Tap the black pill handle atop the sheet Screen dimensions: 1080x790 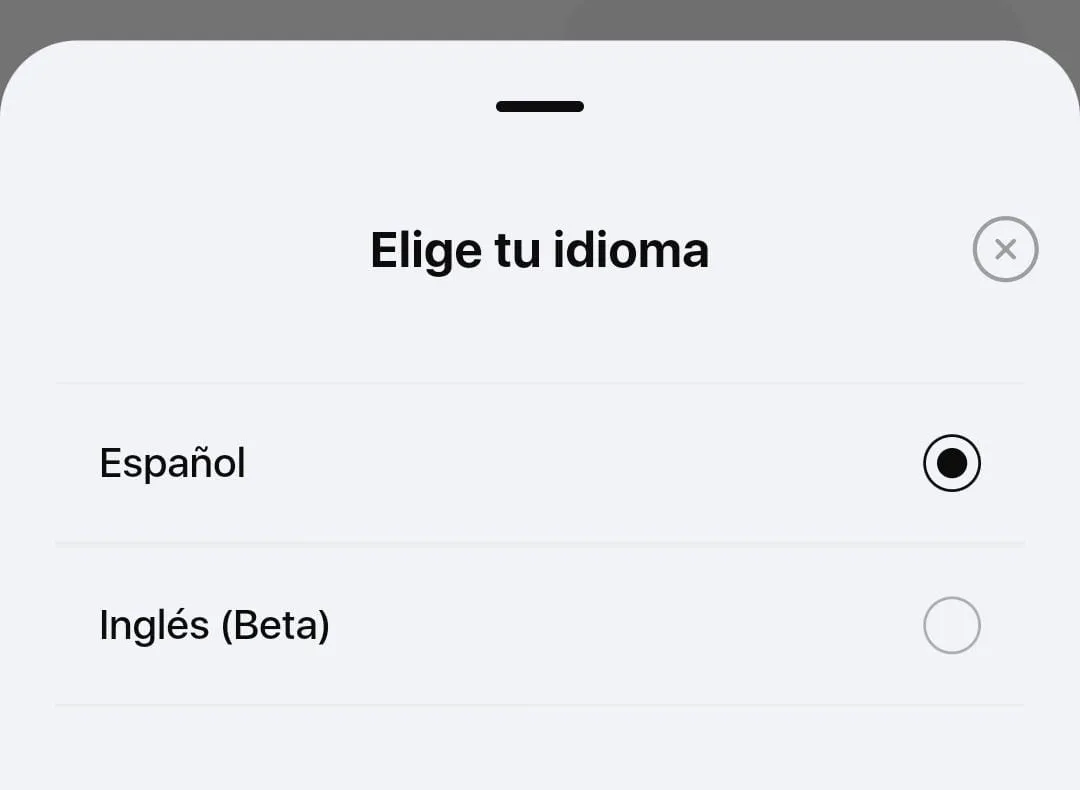[539, 106]
